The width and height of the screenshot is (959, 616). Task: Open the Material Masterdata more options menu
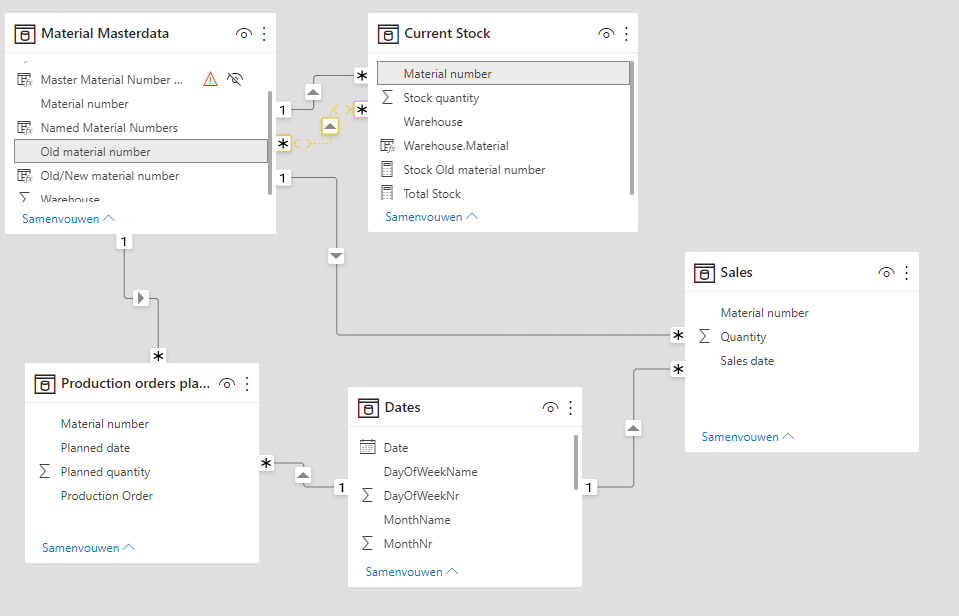point(264,34)
